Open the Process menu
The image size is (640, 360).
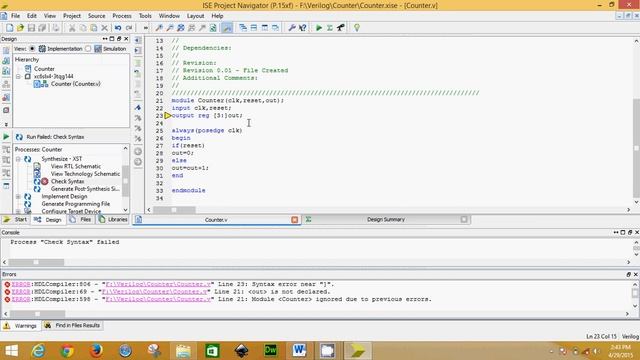pyautogui.click(x=122, y=16)
